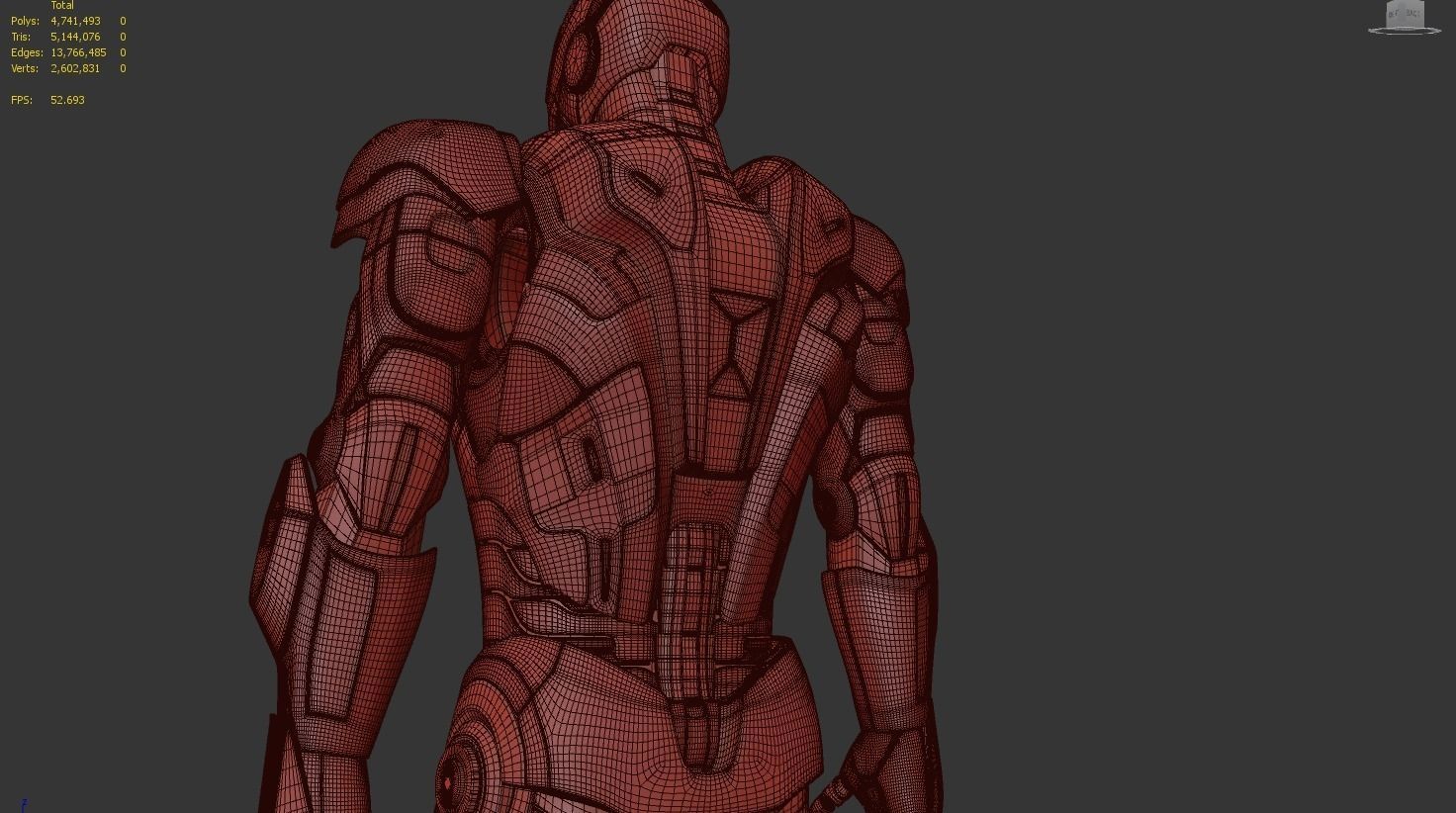
Task: Click the ViewCube BACK face
Action: tap(1411, 14)
